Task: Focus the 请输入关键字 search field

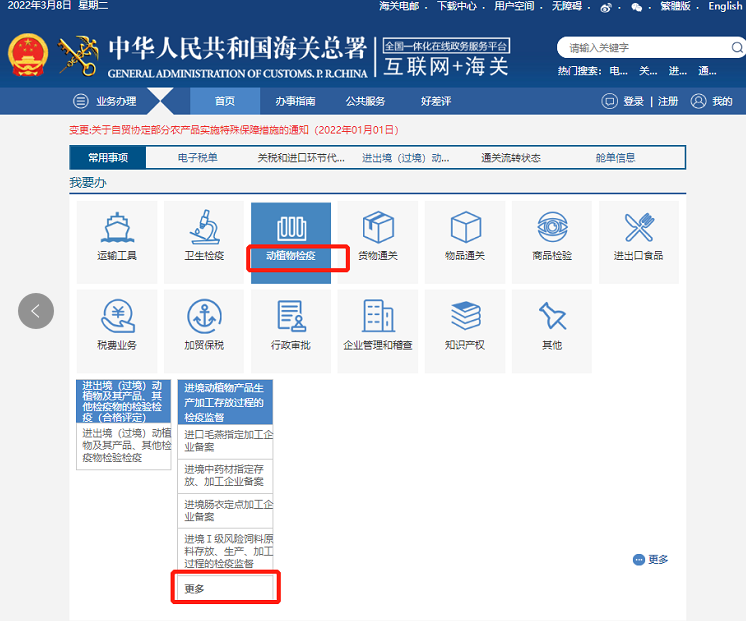Action: point(647,48)
